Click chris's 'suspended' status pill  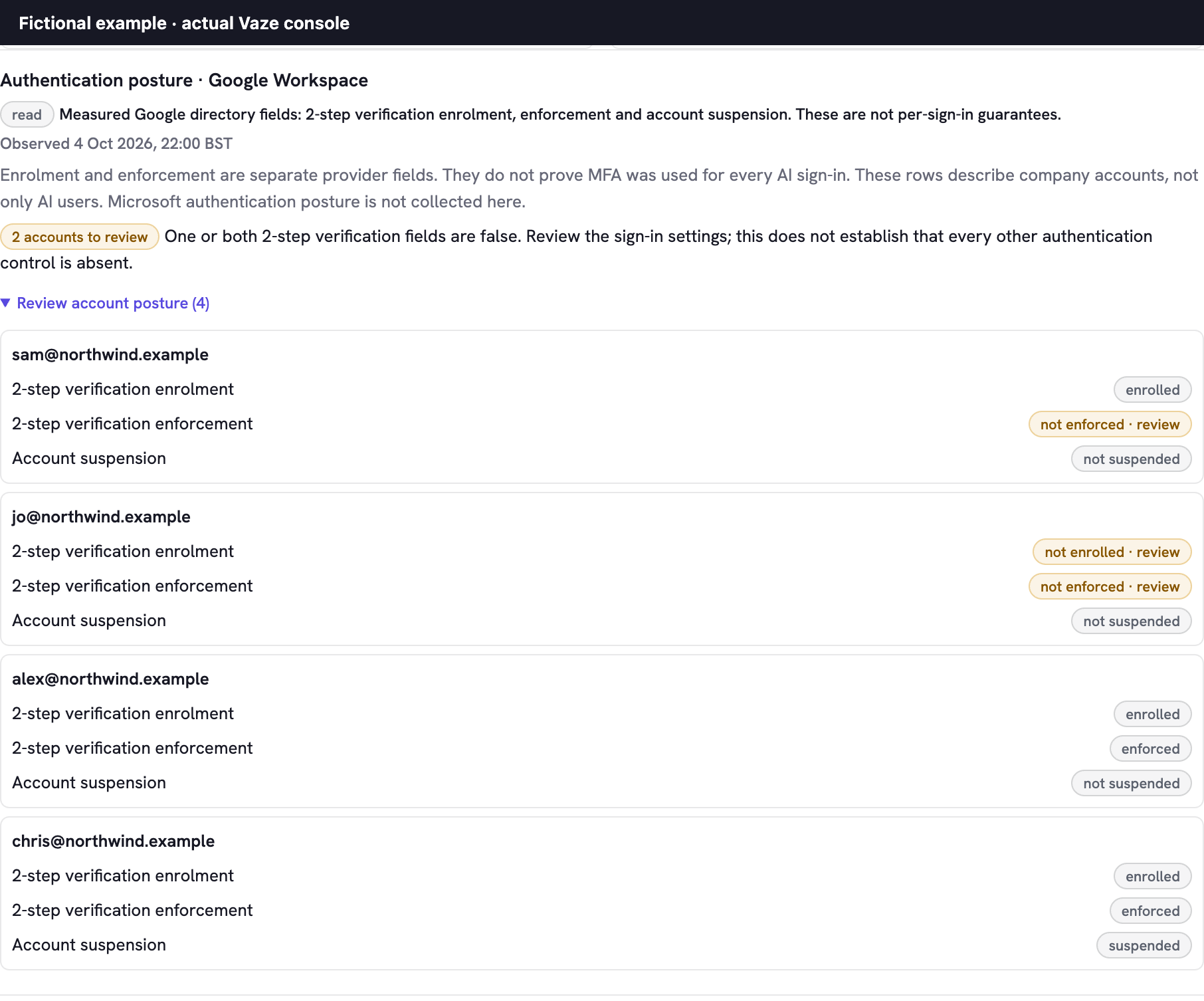tap(1144, 945)
